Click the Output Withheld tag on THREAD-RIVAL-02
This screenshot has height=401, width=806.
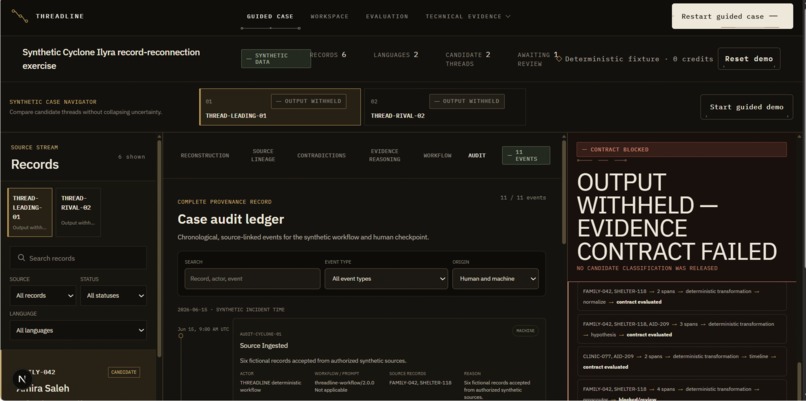pyautogui.click(x=467, y=101)
